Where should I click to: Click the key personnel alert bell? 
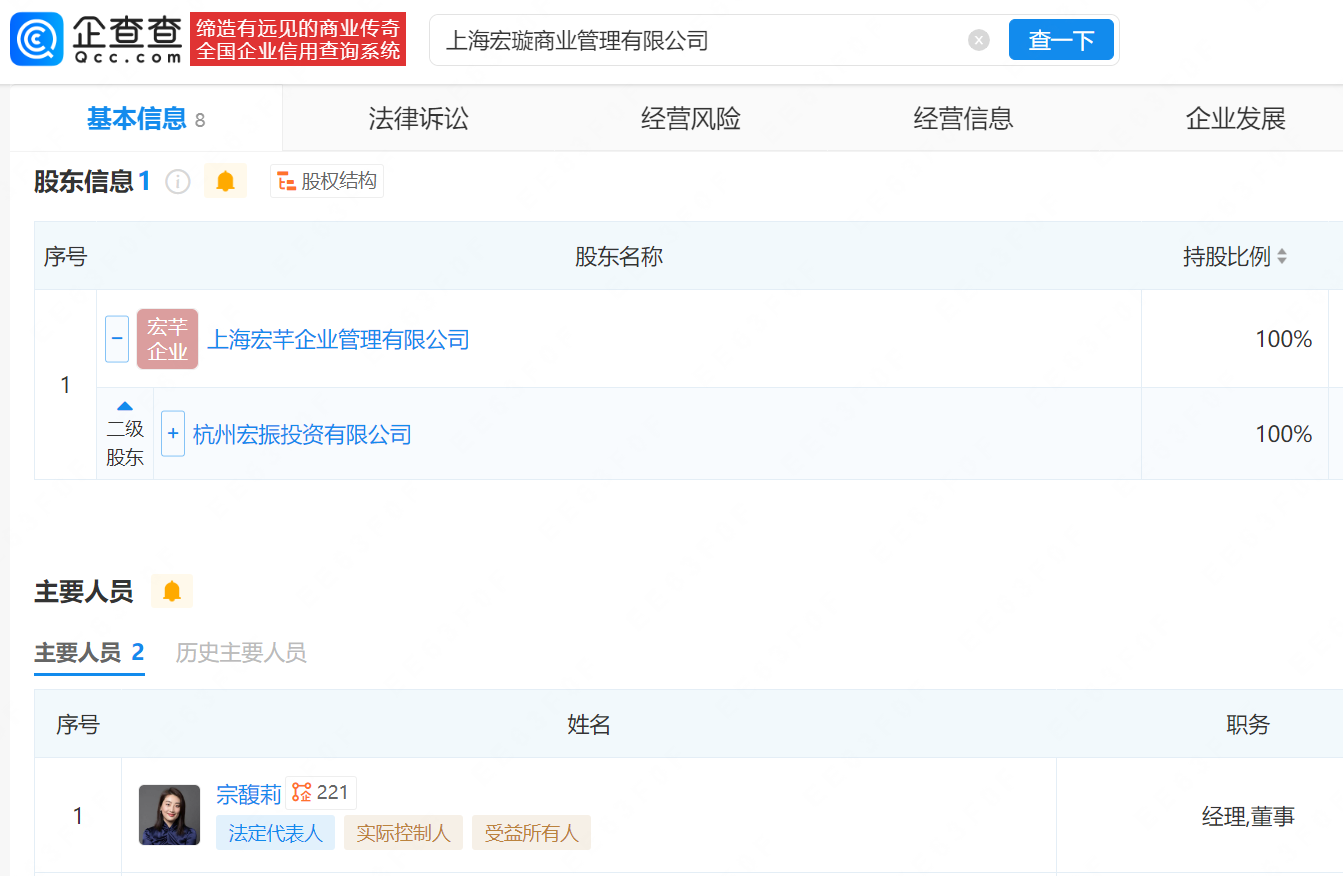[x=172, y=591]
